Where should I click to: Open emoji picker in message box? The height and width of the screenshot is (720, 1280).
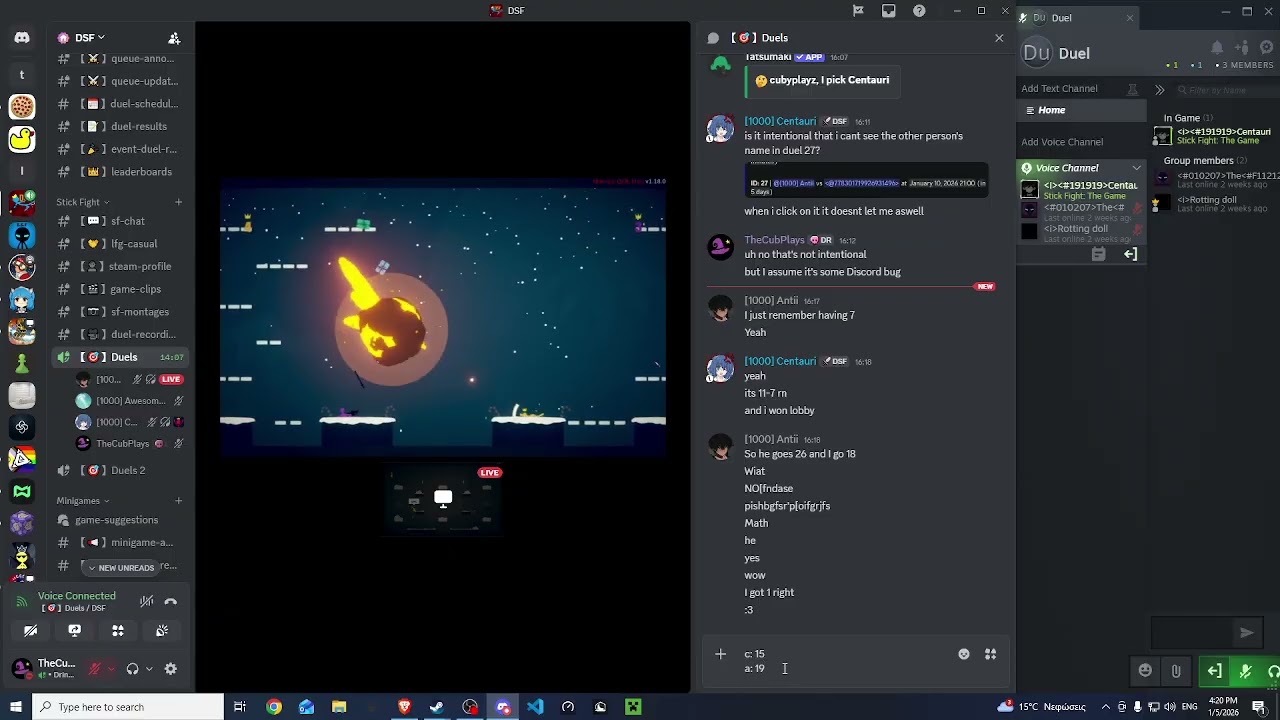tap(964, 654)
